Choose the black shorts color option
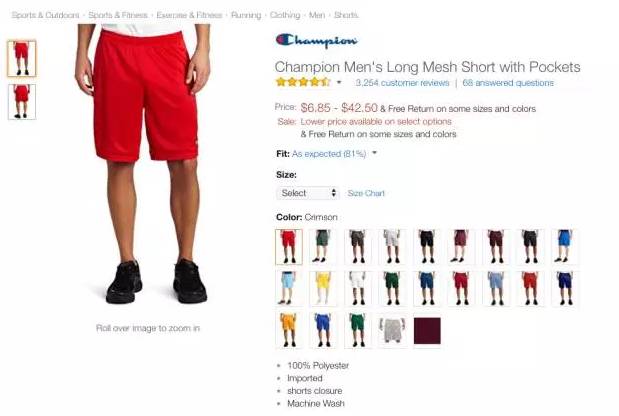 pyautogui.click(x=427, y=246)
